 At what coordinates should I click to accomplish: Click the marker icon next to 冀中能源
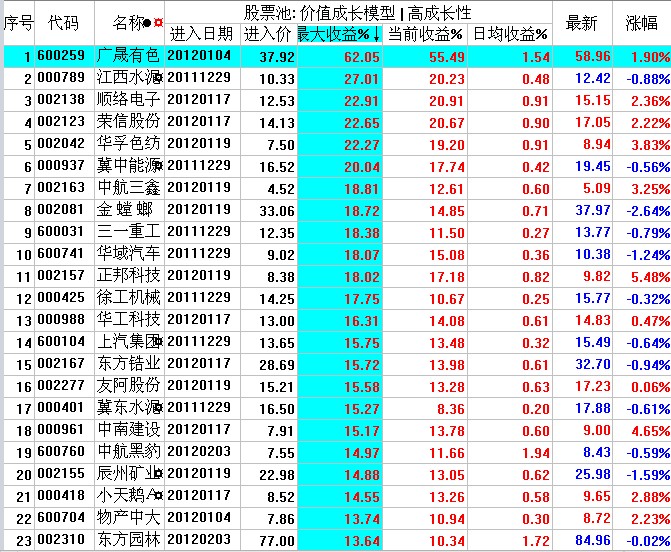[159, 166]
